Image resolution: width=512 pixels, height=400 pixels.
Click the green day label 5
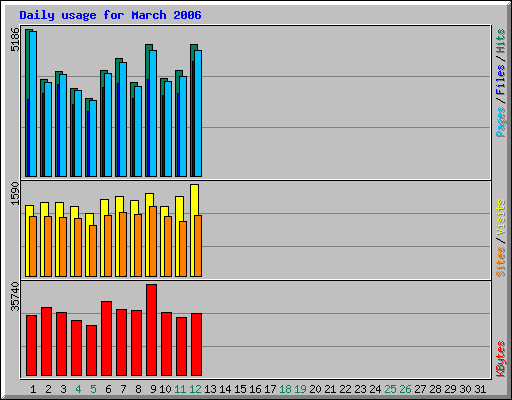click(x=93, y=389)
